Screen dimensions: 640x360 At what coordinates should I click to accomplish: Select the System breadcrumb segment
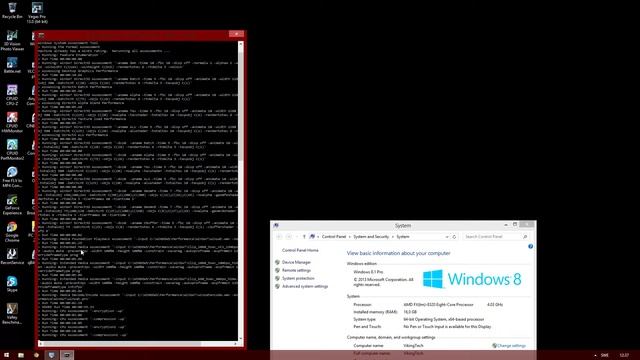coord(403,237)
